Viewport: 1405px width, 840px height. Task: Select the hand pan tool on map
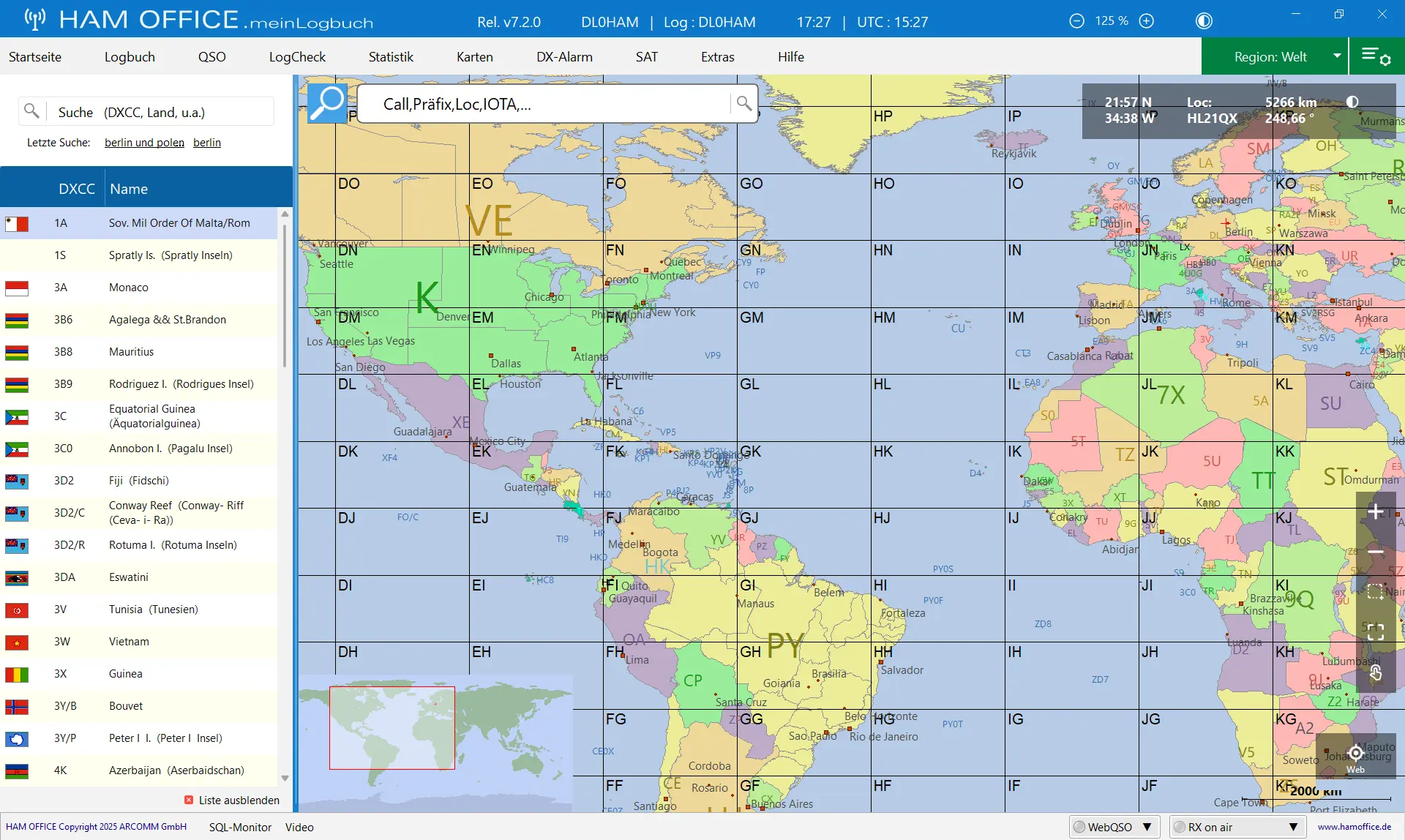(1376, 672)
